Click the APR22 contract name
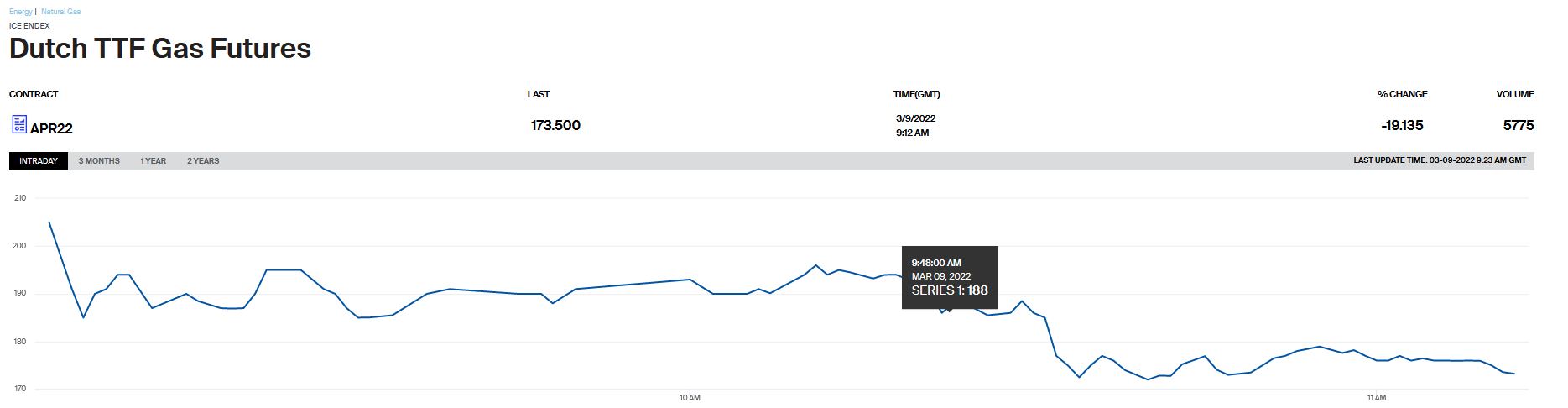This screenshot has width=1568, height=408. 51,128
